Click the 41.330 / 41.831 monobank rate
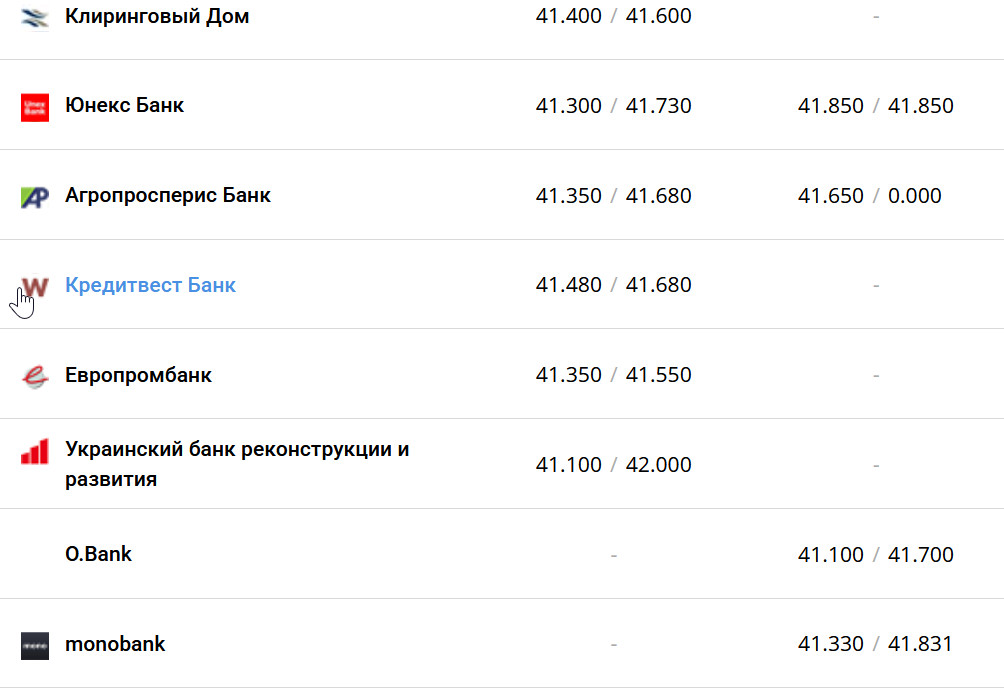Image resolution: width=1004 pixels, height=696 pixels. point(875,644)
